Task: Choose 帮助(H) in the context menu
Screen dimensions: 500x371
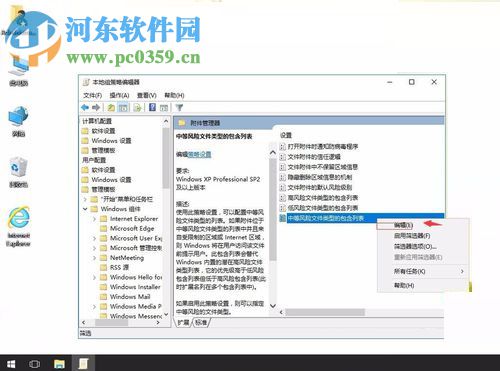Action: coord(404,285)
